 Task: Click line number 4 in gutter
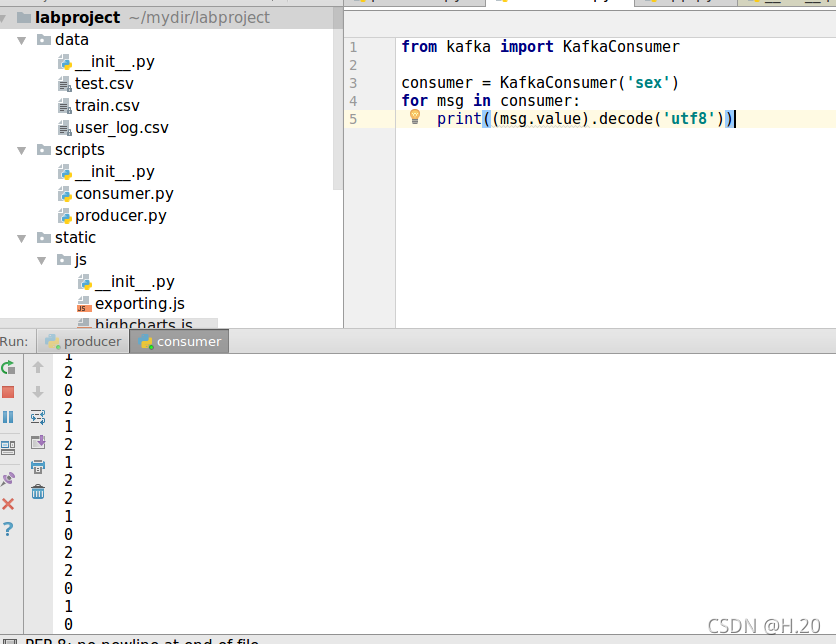(x=353, y=101)
